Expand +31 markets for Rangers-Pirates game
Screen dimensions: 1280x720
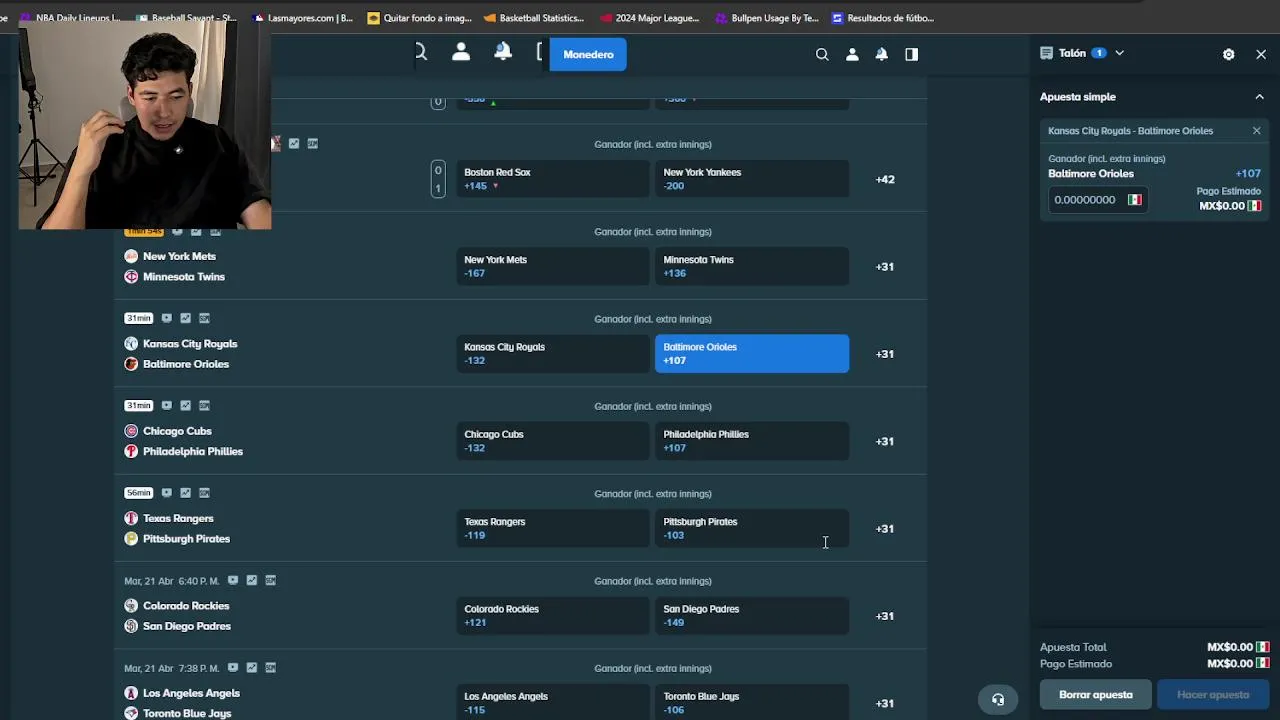point(885,528)
